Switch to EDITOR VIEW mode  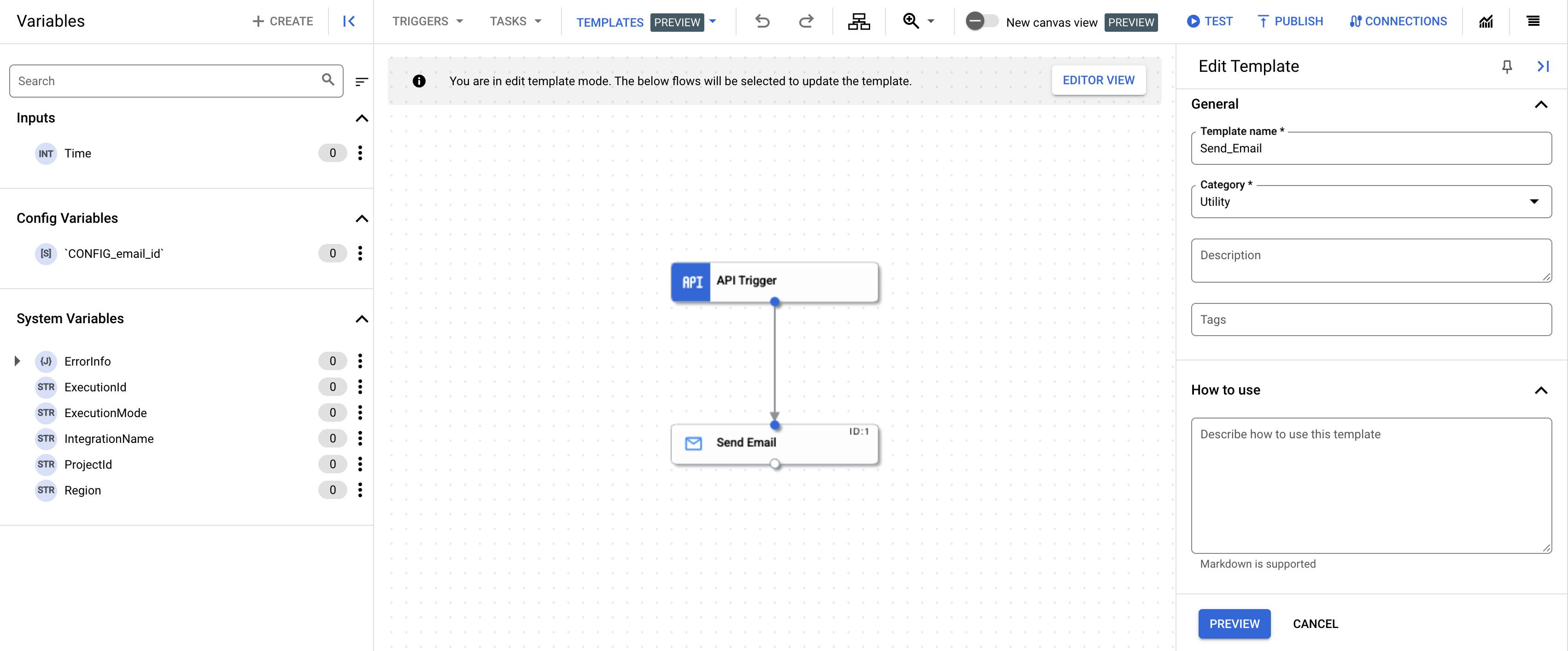click(1098, 80)
